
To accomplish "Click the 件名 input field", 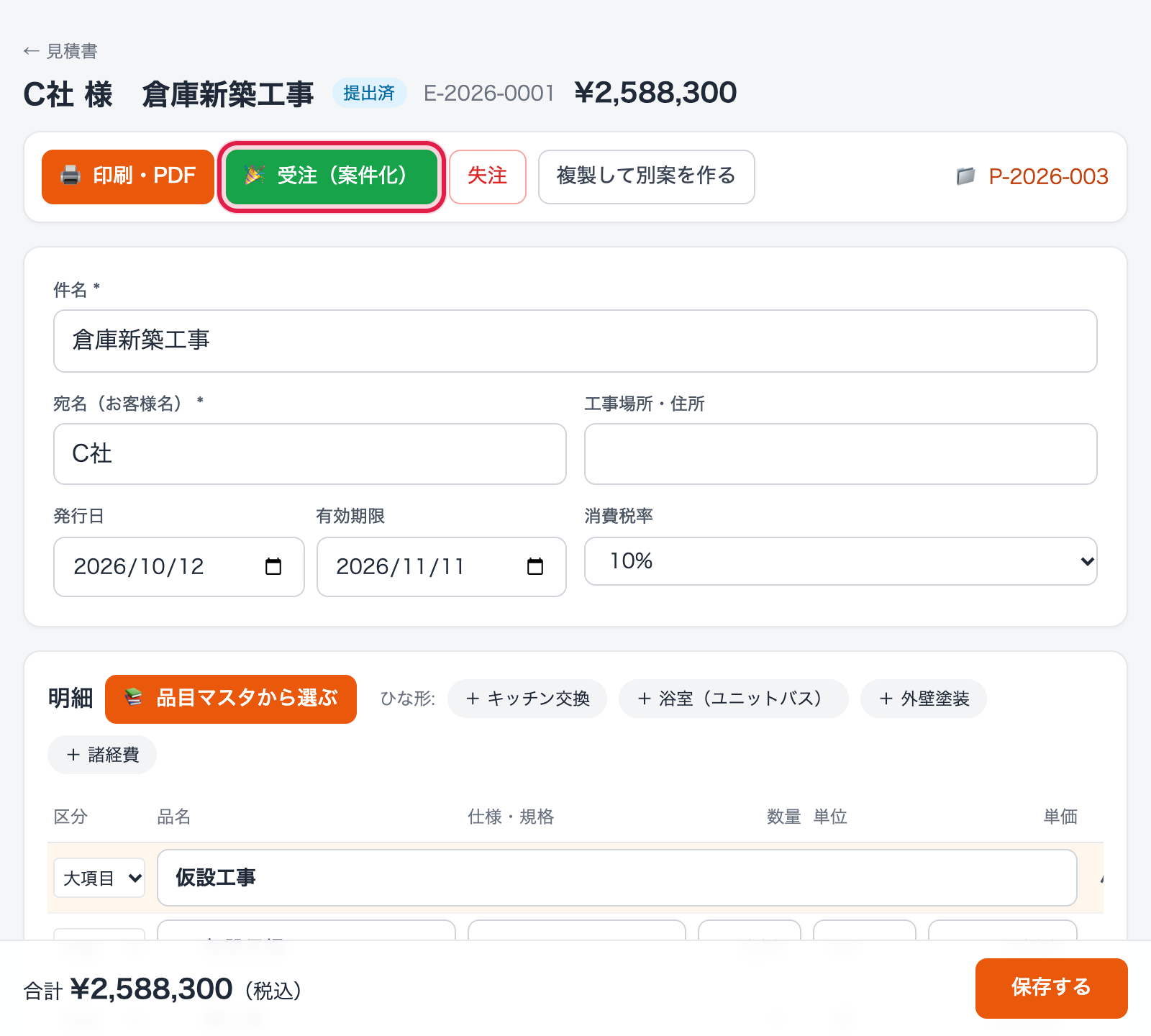I will pyautogui.click(x=575, y=341).
